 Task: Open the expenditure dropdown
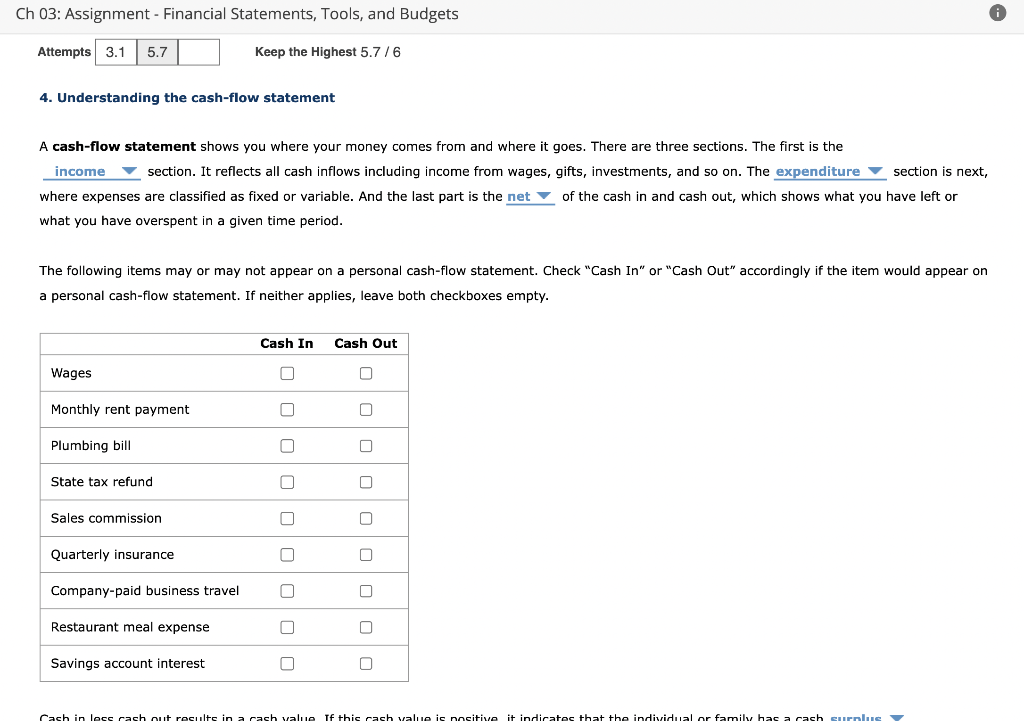click(829, 171)
